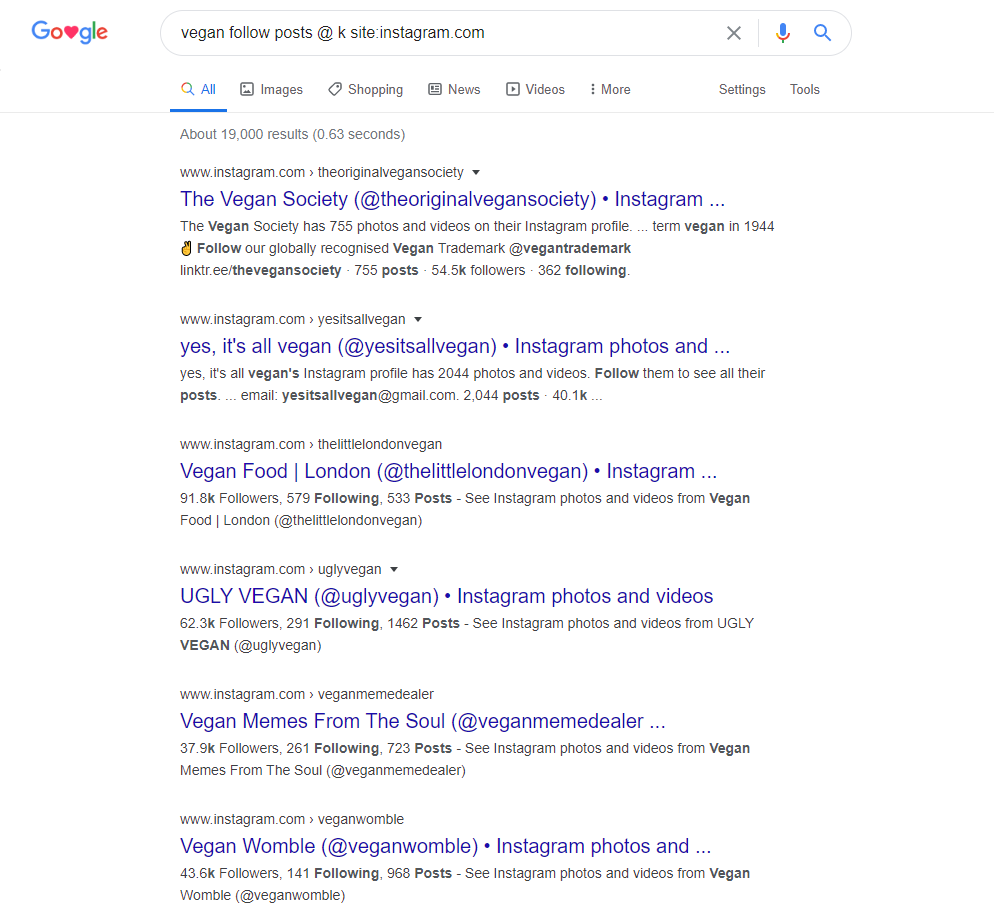Expand dropdown arrow next to uglyvegan URL
The height and width of the screenshot is (919, 994).
[x=394, y=569]
